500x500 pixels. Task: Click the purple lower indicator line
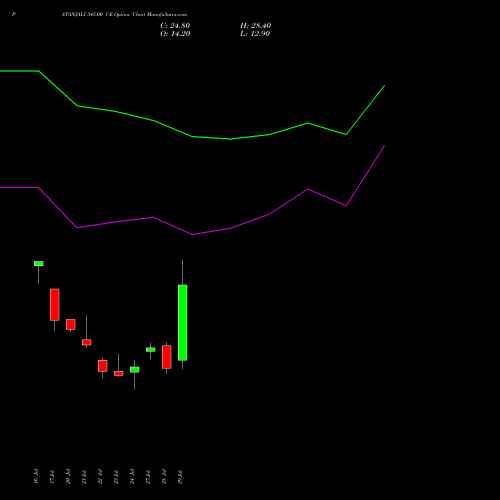tap(192, 235)
